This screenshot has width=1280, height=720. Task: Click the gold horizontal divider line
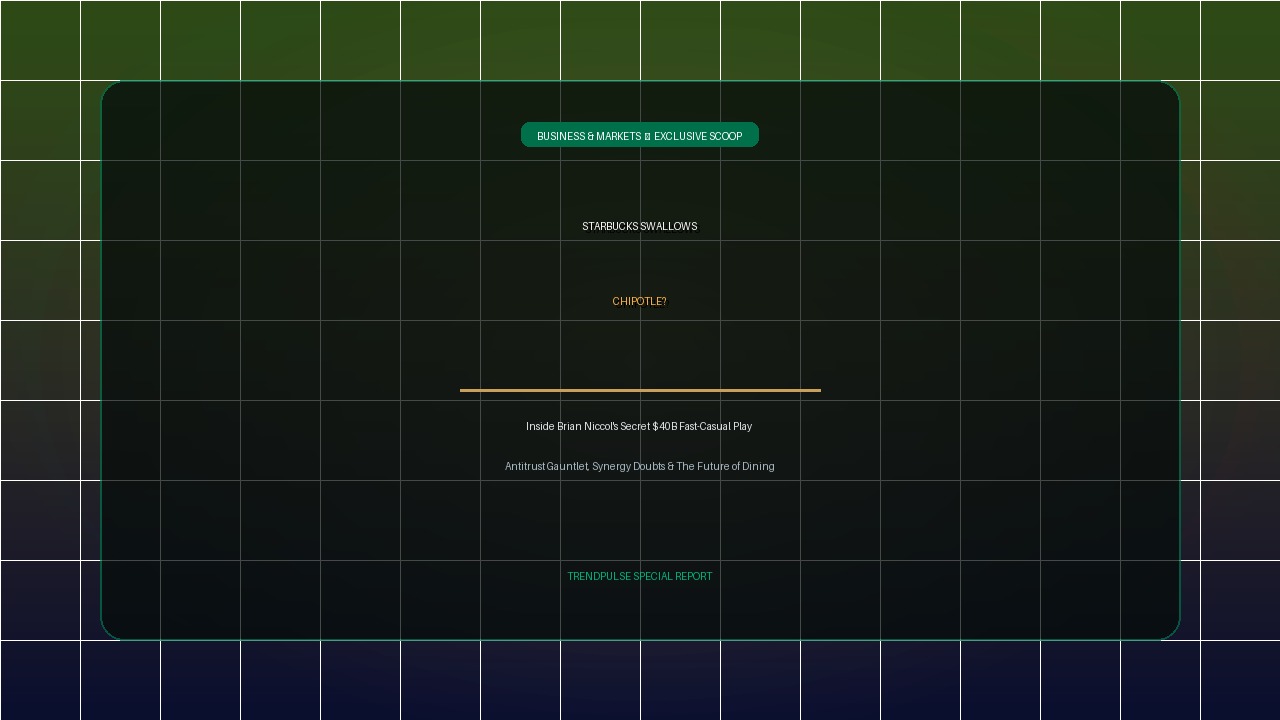click(x=640, y=390)
